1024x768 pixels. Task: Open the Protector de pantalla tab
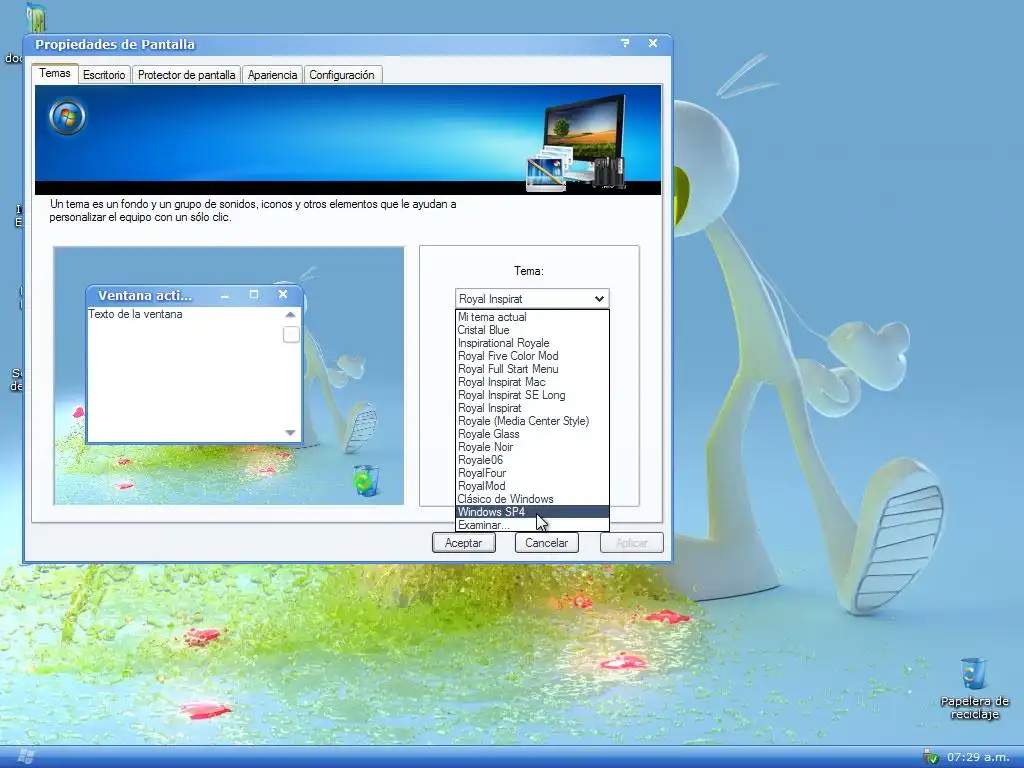(x=186, y=74)
